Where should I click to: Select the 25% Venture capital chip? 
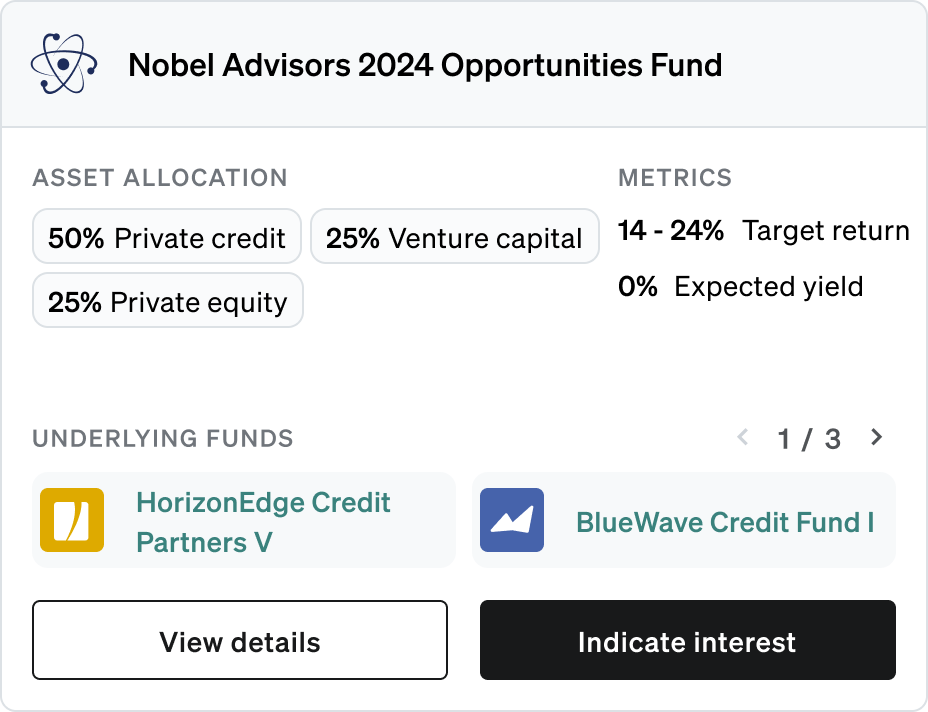point(455,236)
